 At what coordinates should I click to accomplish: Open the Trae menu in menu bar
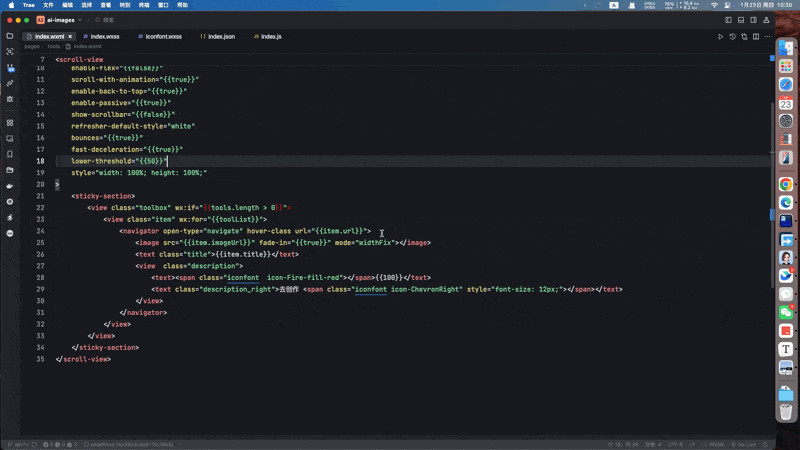tap(29, 5)
